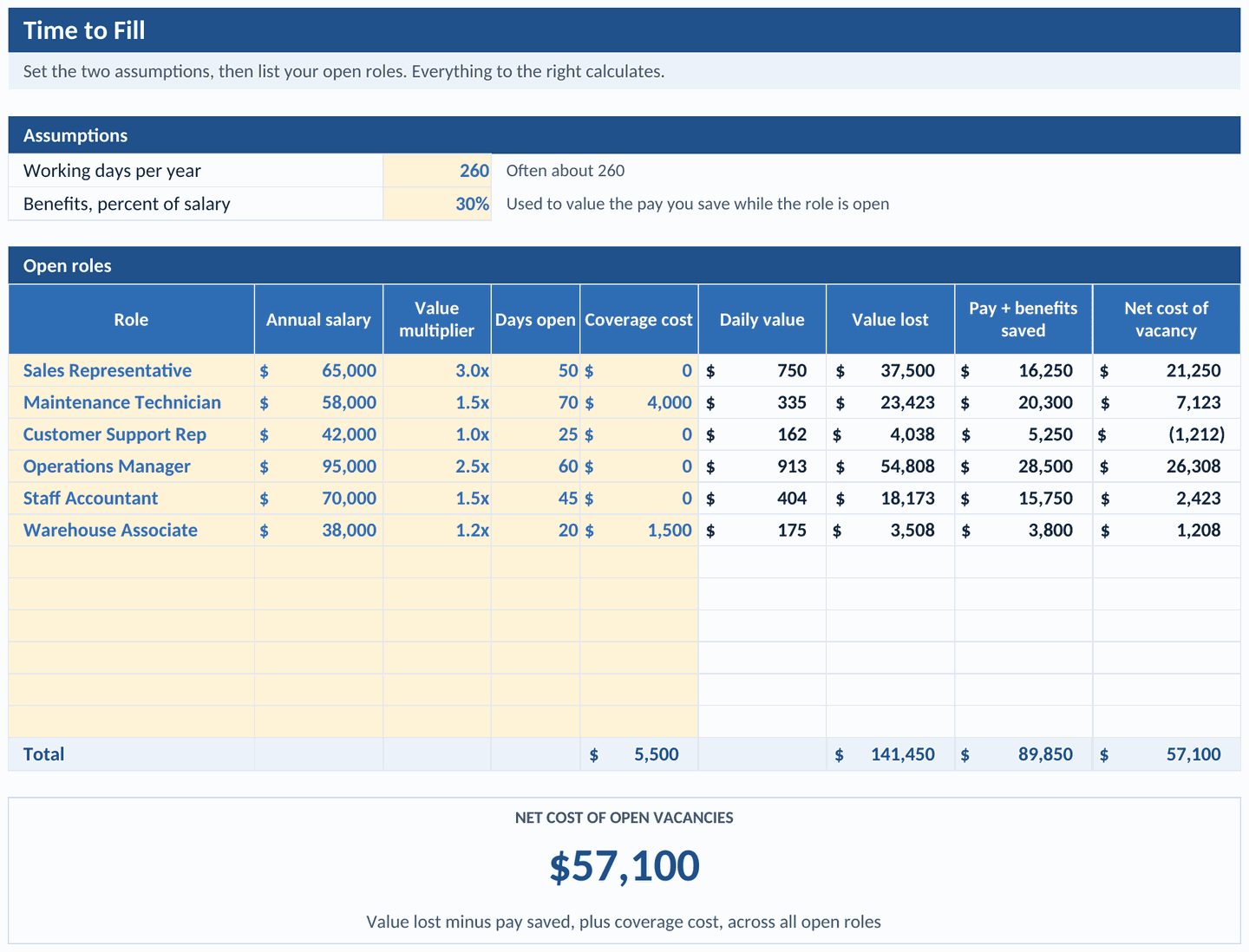Screen dimensions: 1249x952
Task: Click Staff Accountant coverage cost cell
Action: click(638, 499)
